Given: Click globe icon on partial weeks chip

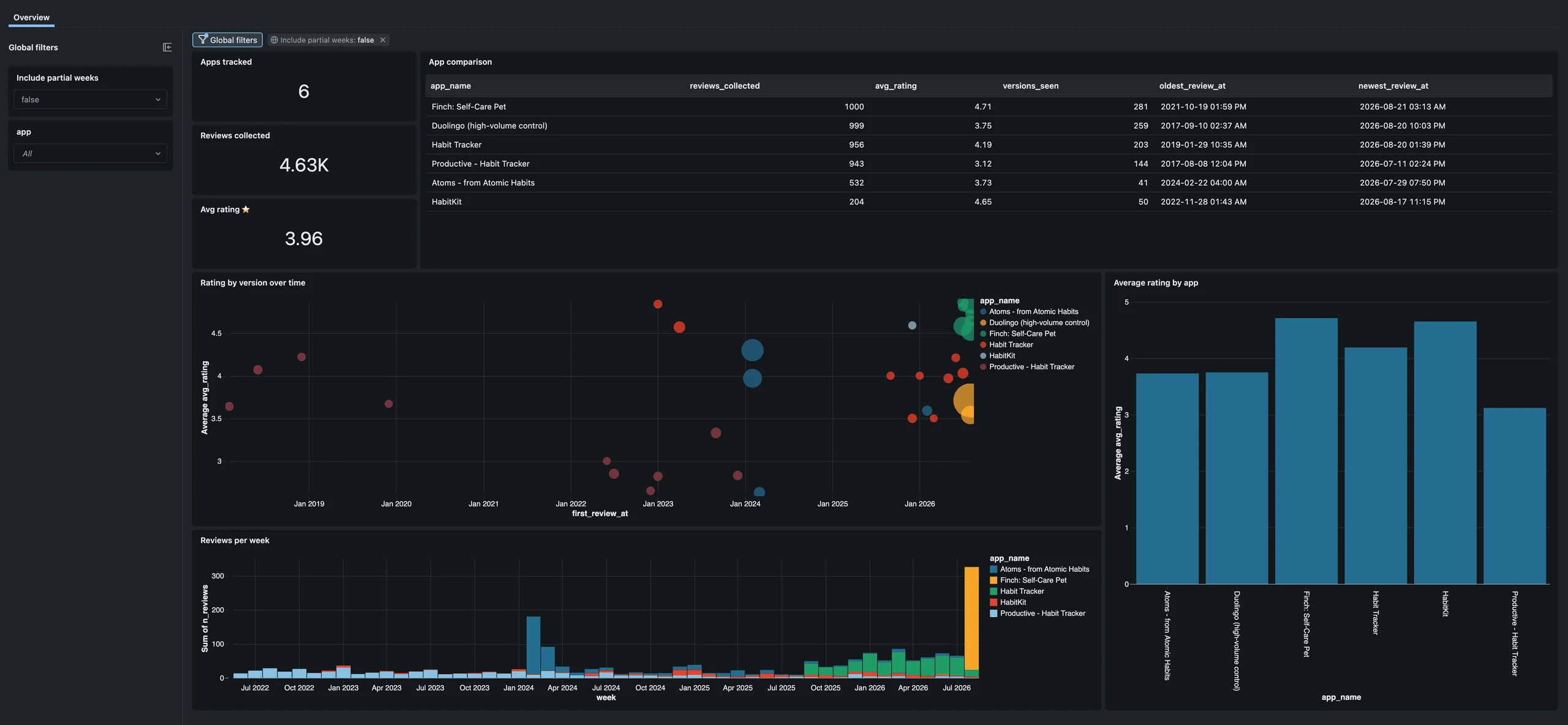Looking at the screenshot, I should click(274, 40).
